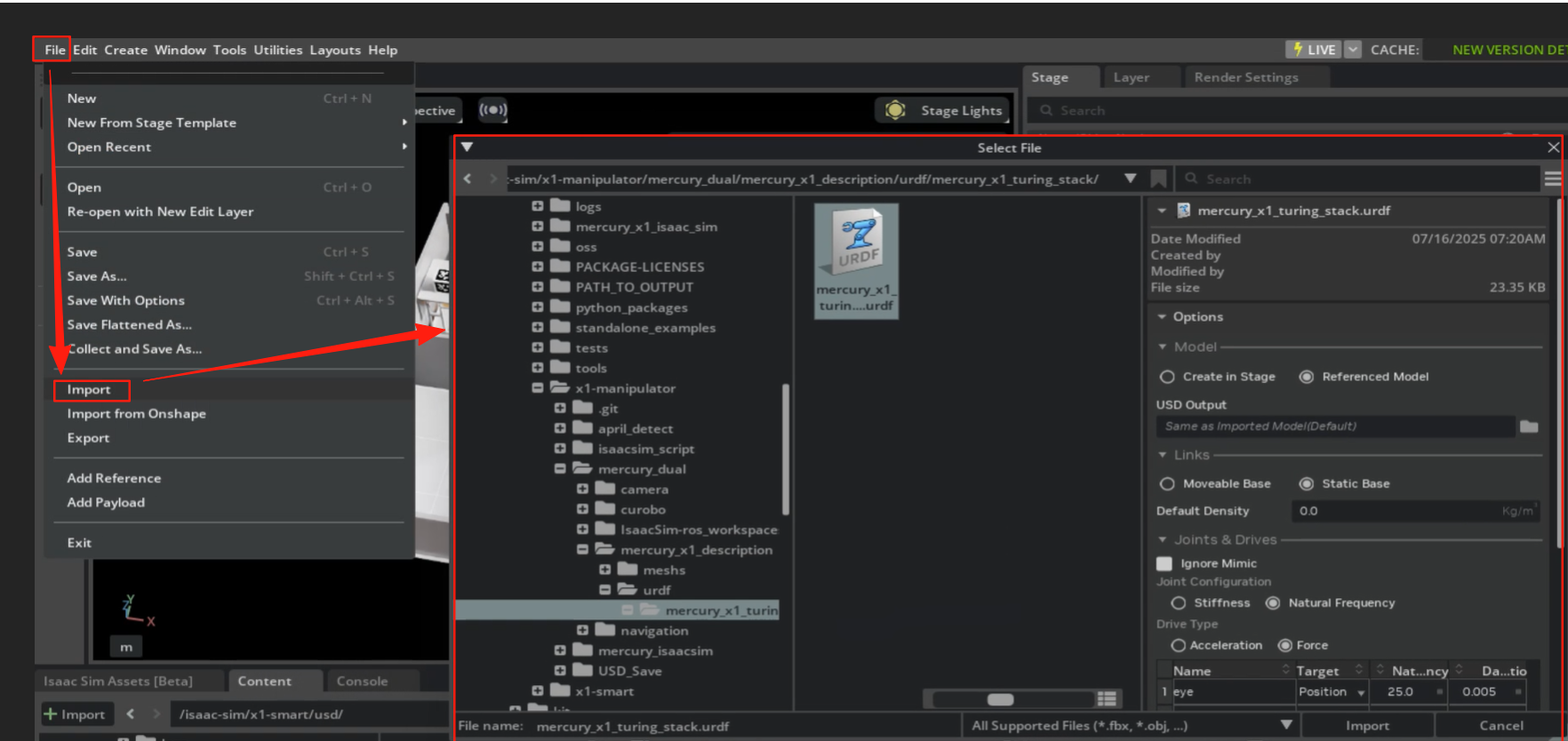Image resolution: width=1568 pixels, height=741 pixels.
Task: Click the Stage Lights sun icon
Action: click(895, 110)
